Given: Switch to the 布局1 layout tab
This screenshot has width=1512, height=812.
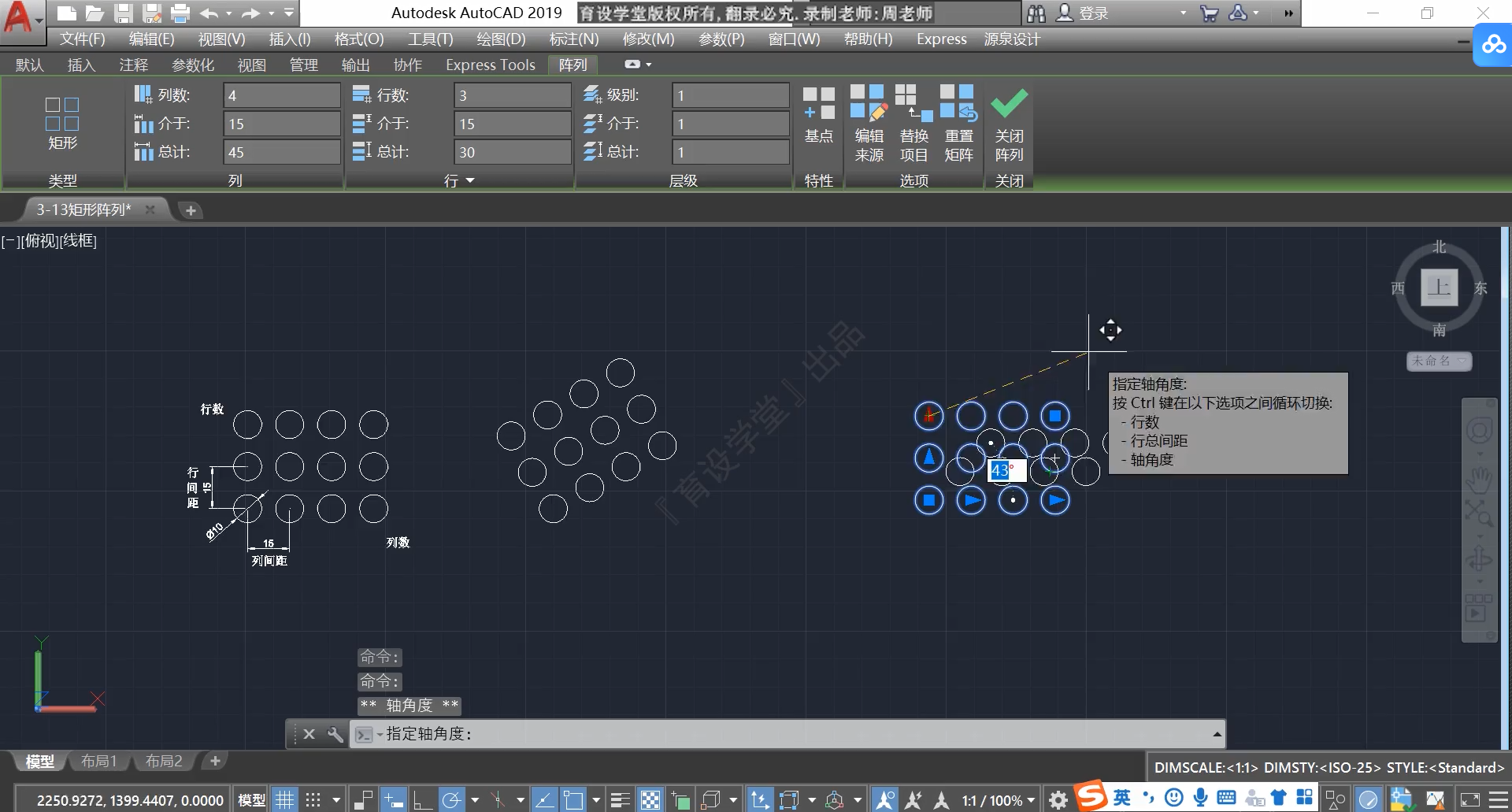Looking at the screenshot, I should click(99, 761).
